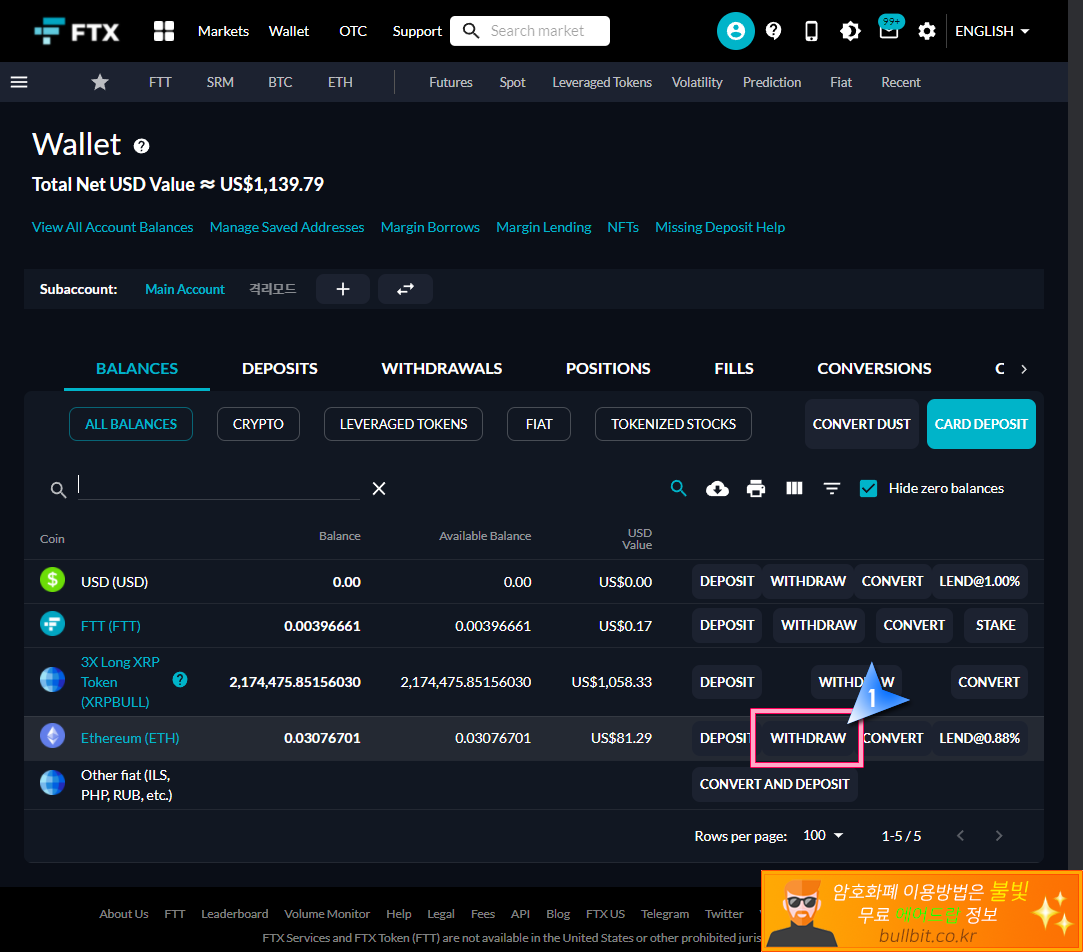Download balances with the cloud download icon

click(718, 489)
